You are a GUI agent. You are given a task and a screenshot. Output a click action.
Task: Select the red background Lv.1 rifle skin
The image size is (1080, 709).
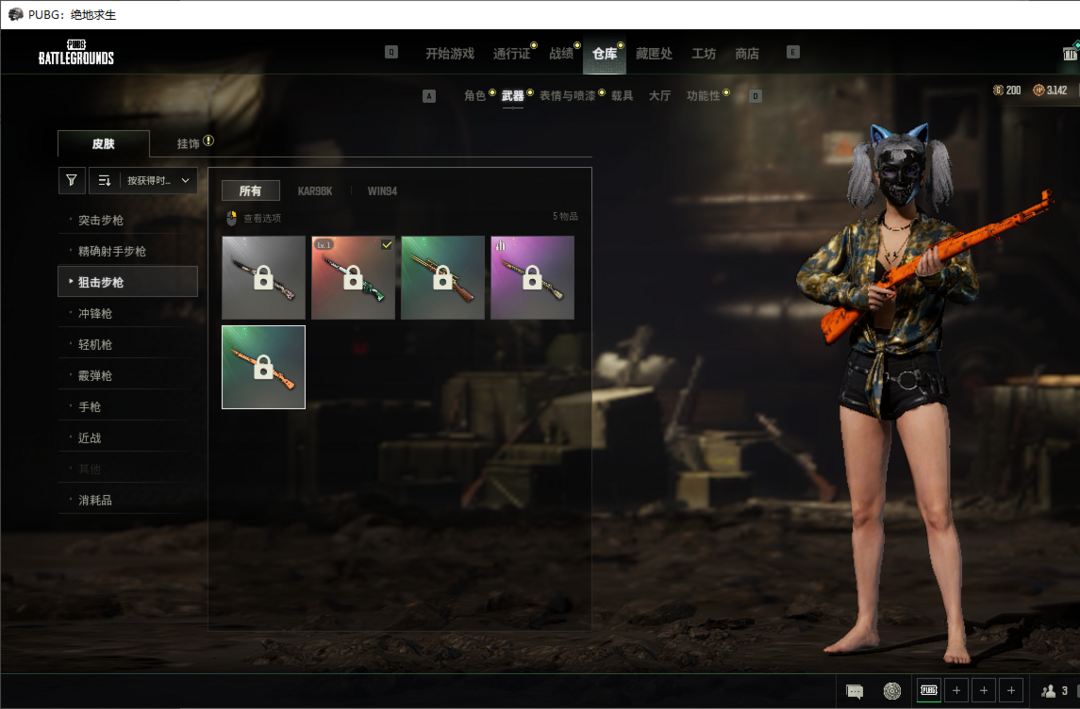point(353,278)
